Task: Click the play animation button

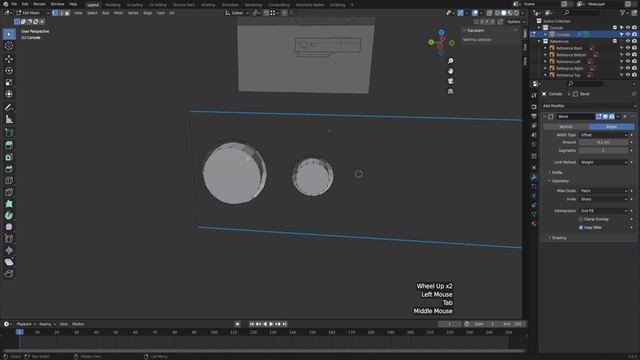Action: (x=271, y=324)
